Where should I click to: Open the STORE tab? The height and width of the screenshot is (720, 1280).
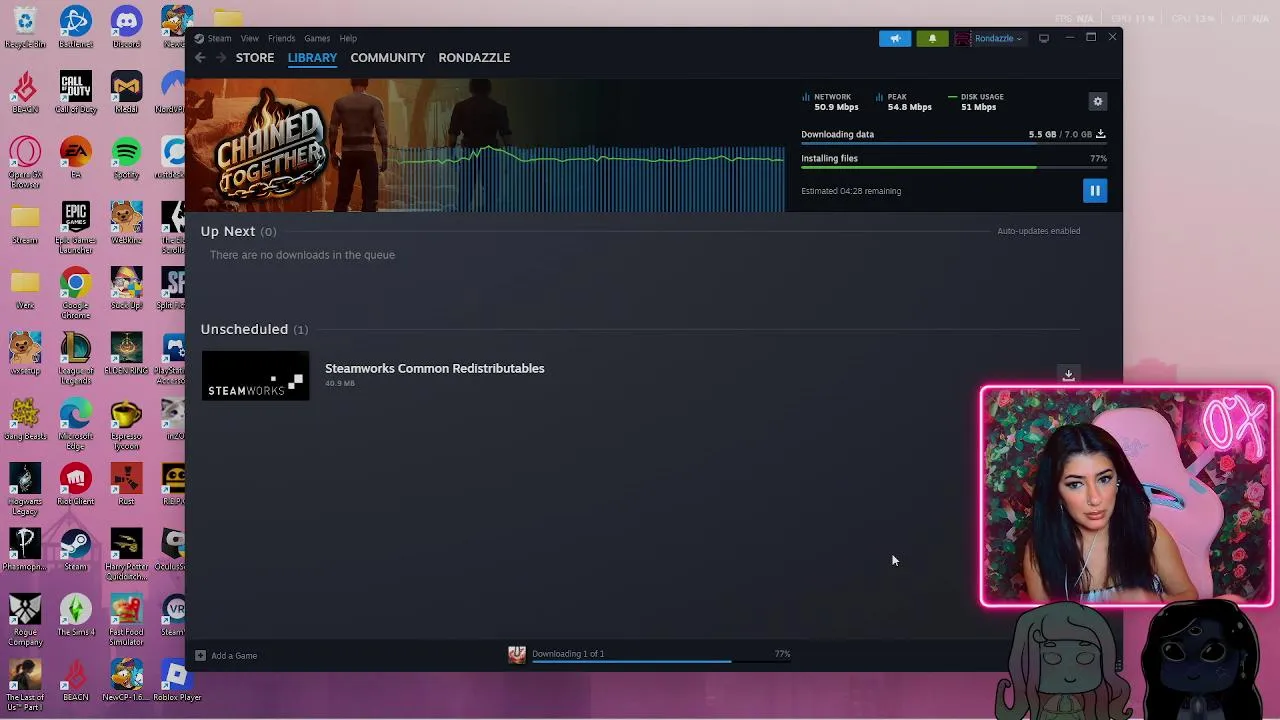coord(255,58)
